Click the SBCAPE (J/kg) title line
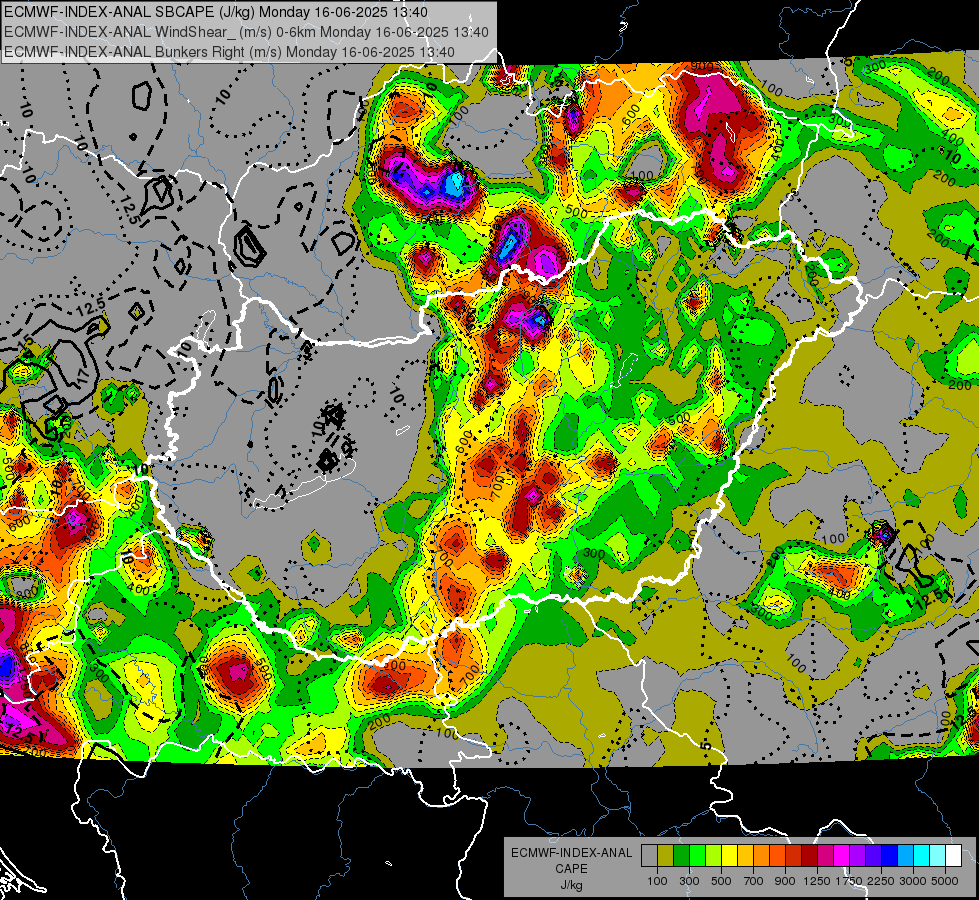This screenshot has height=900, width=979. (x=216, y=12)
